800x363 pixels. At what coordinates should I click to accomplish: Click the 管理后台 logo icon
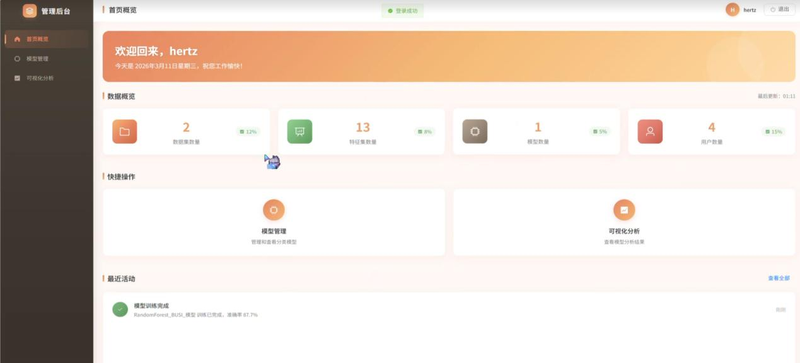coord(30,11)
